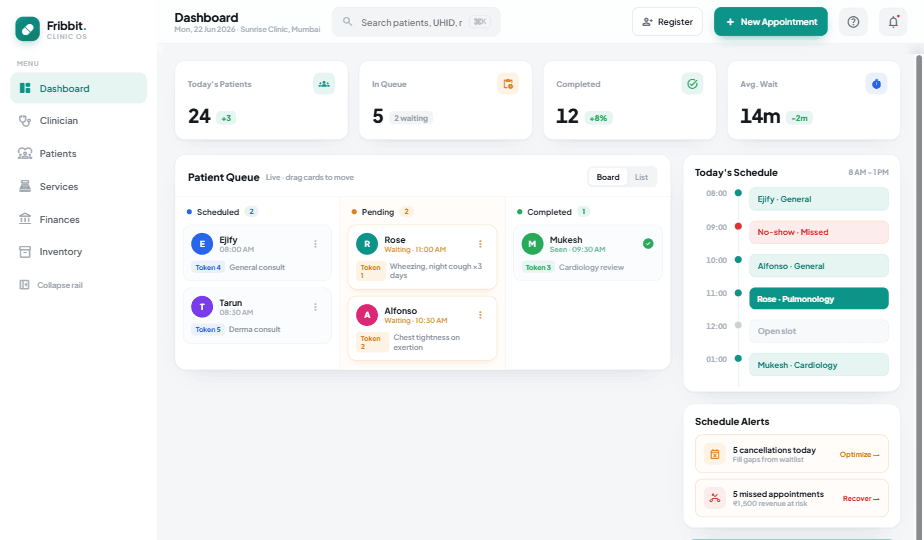Switch Patient Queue to List view
Screen dimensions: 924x540
pos(641,177)
